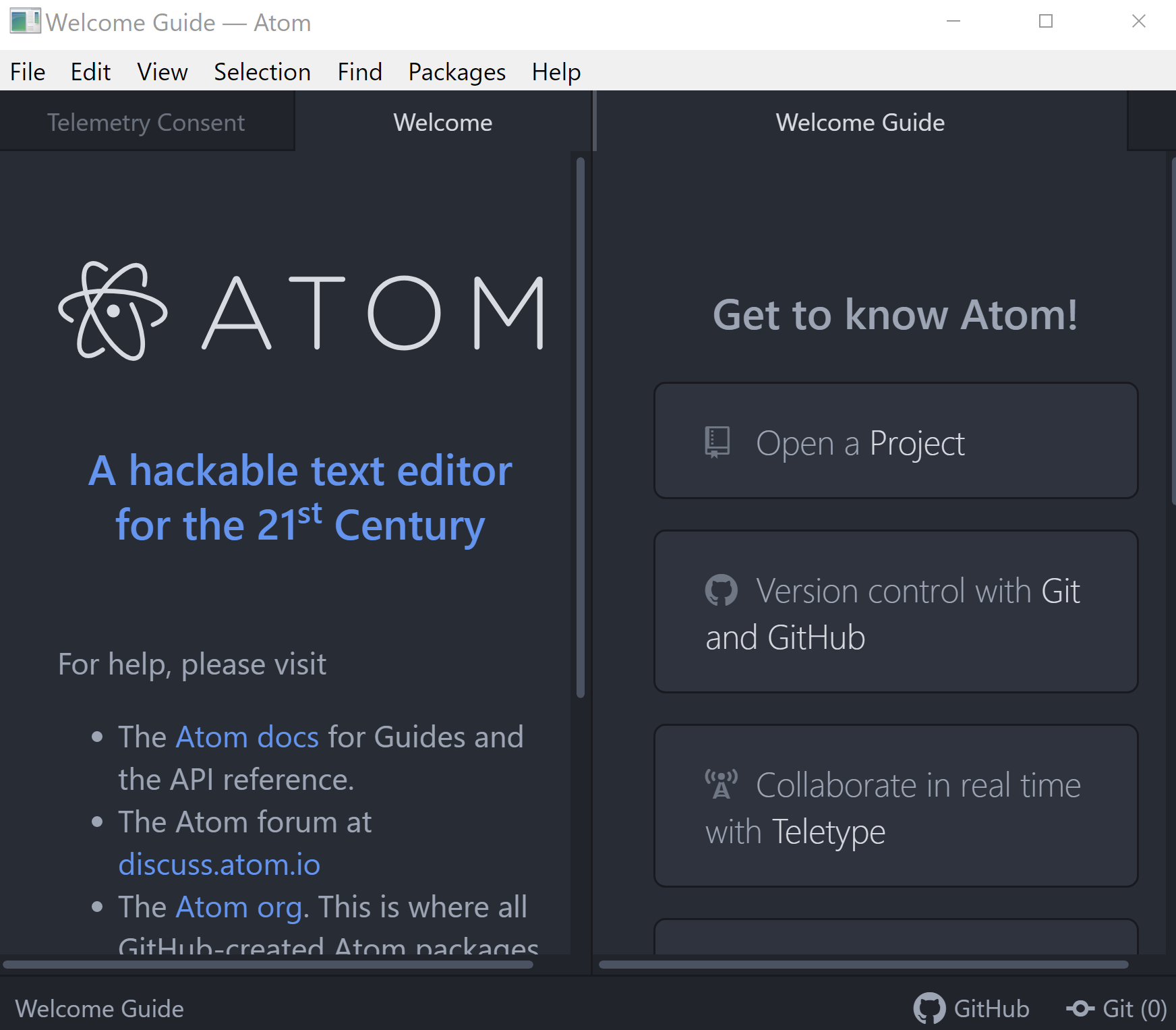Click the Welcome pane vertical scrollbar
The image size is (1176, 1030).
click(581, 427)
